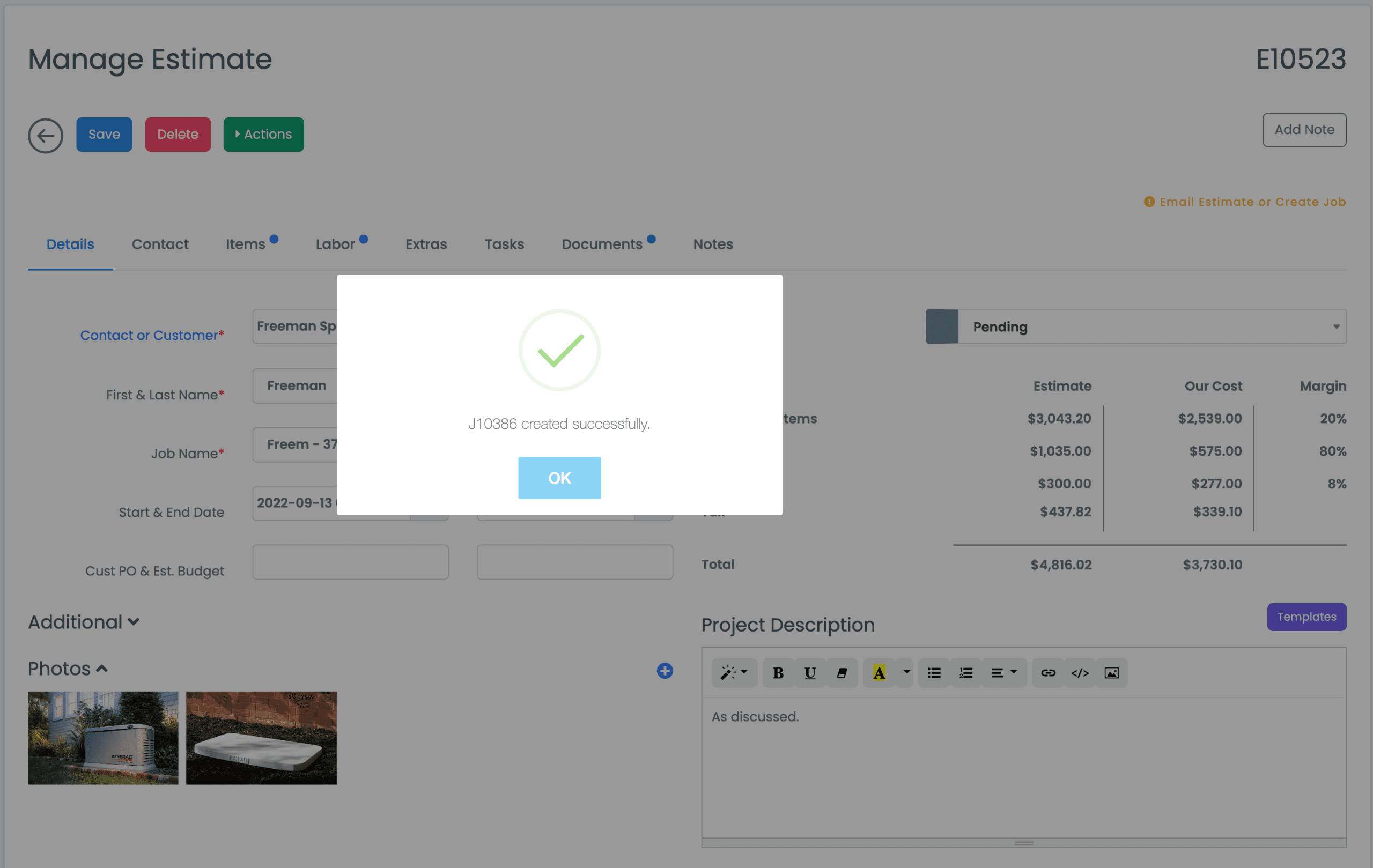Click the editor resize handle bar
The image size is (1373, 868).
pyautogui.click(x=1024, y=842)
